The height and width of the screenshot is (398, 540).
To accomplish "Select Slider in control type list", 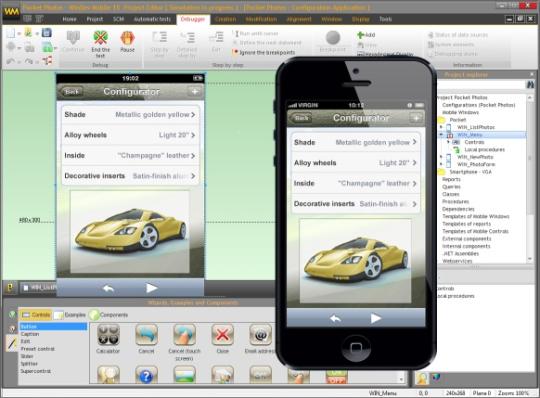I will [27, 356].
